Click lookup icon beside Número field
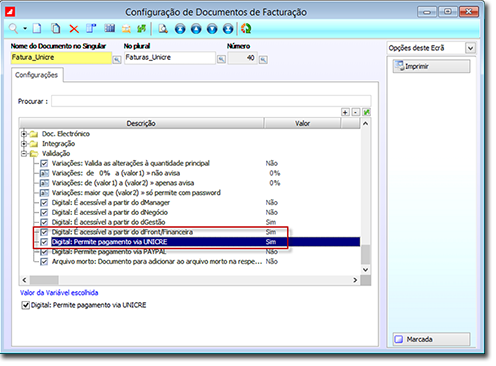 tap(263, 60)
